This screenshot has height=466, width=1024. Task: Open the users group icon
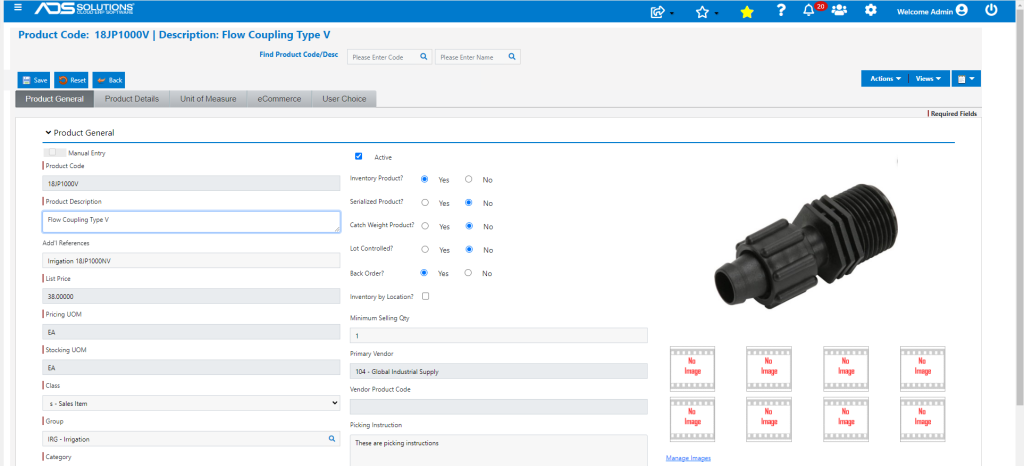[839, 10]
